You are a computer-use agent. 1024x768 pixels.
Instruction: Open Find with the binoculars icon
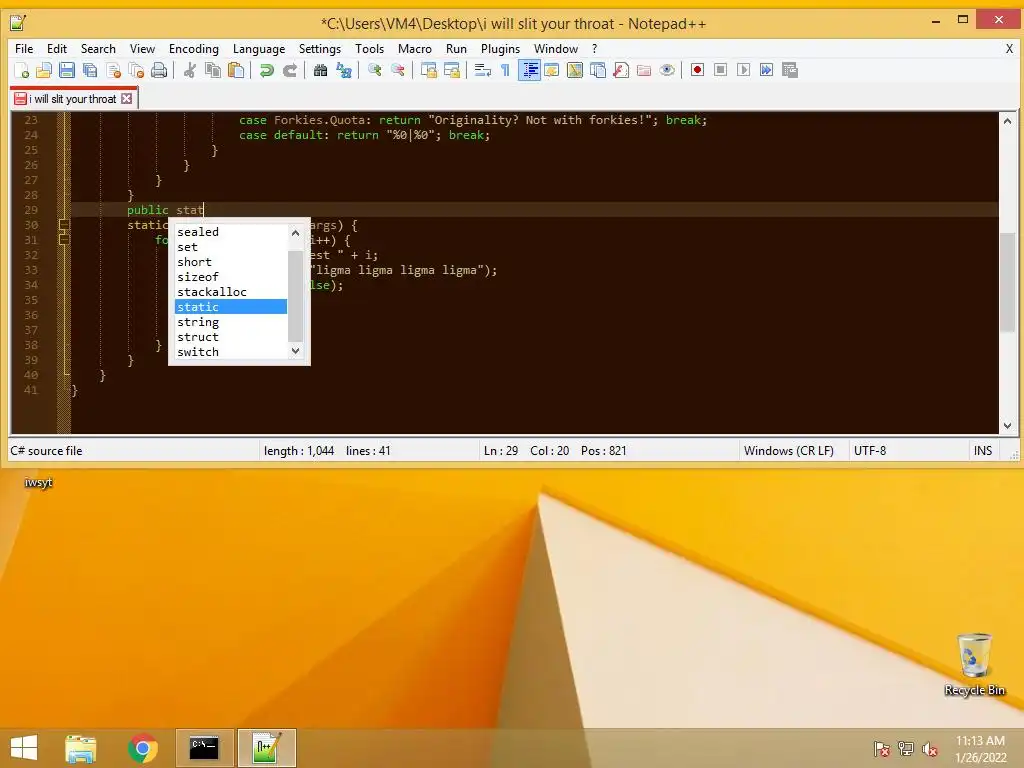[x=320, y=70]
